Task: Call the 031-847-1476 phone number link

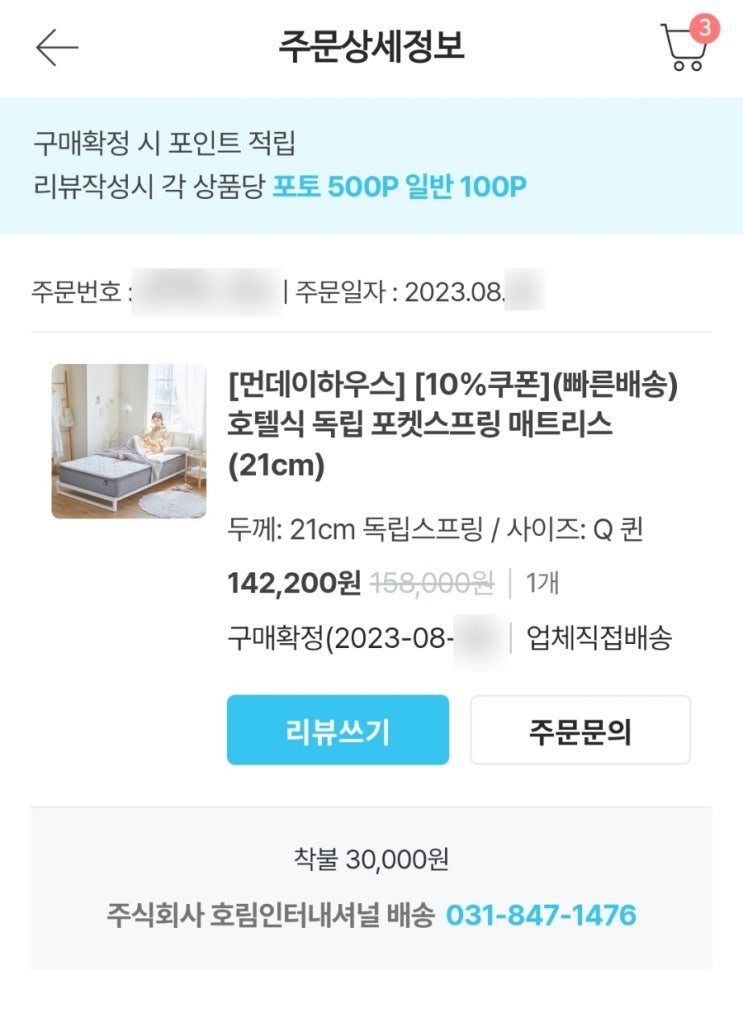Action: 540,915
